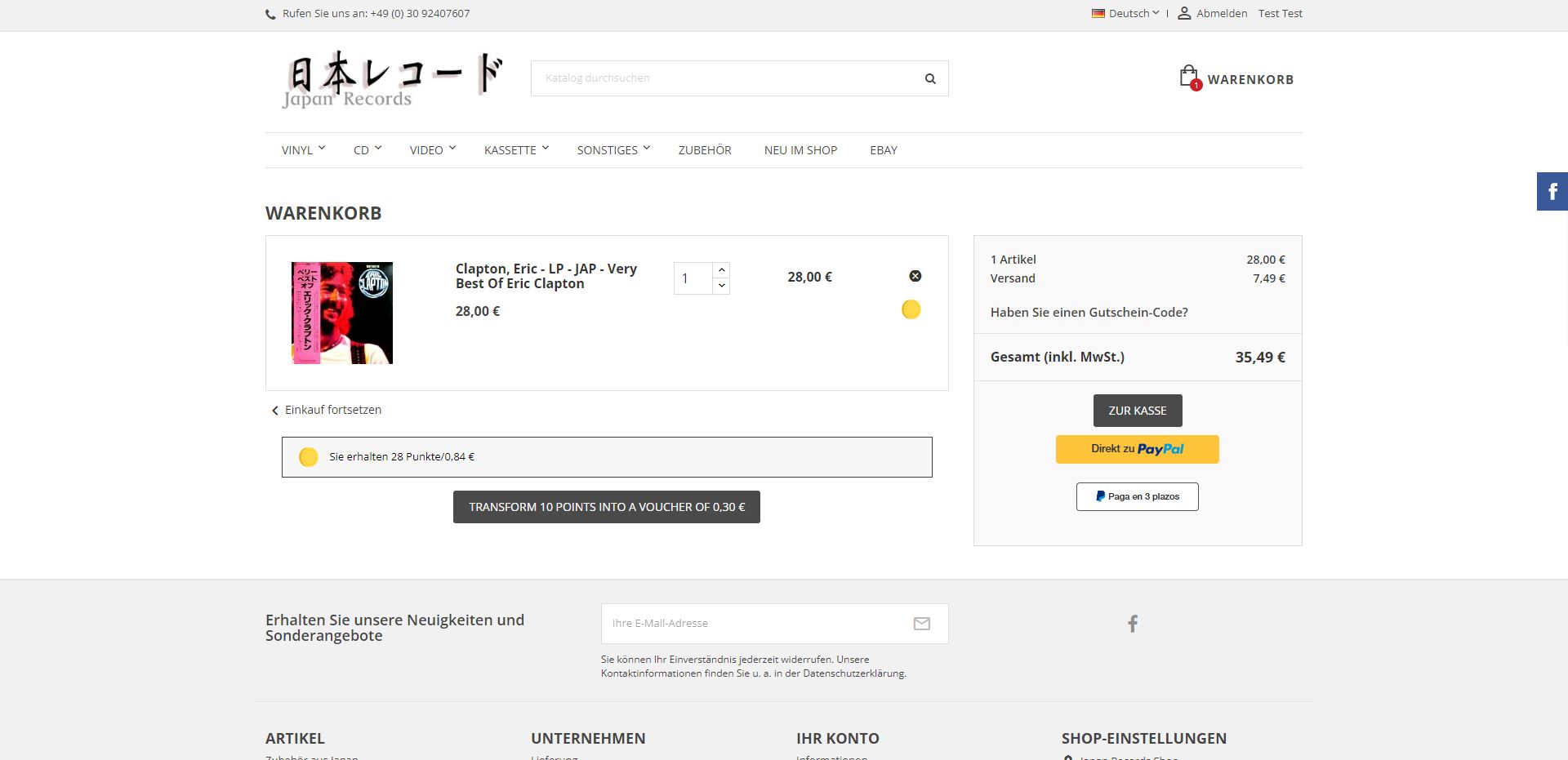Expand the VINYL menu
The width and height of the screenshot is (1568, 760).
303,150
